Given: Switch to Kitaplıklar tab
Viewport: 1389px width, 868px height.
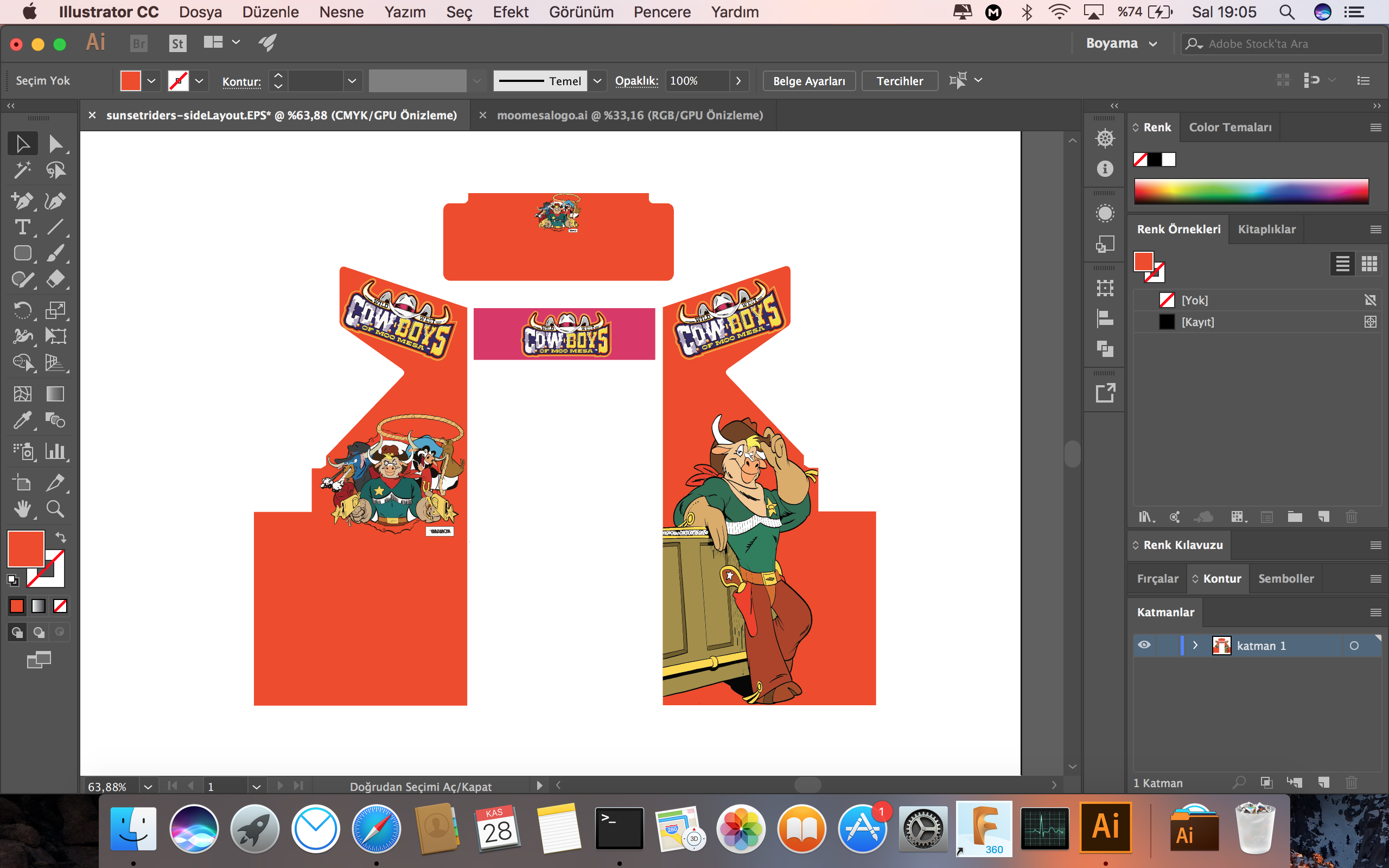Looking at the screenshot, I should tap(1267, 229).
